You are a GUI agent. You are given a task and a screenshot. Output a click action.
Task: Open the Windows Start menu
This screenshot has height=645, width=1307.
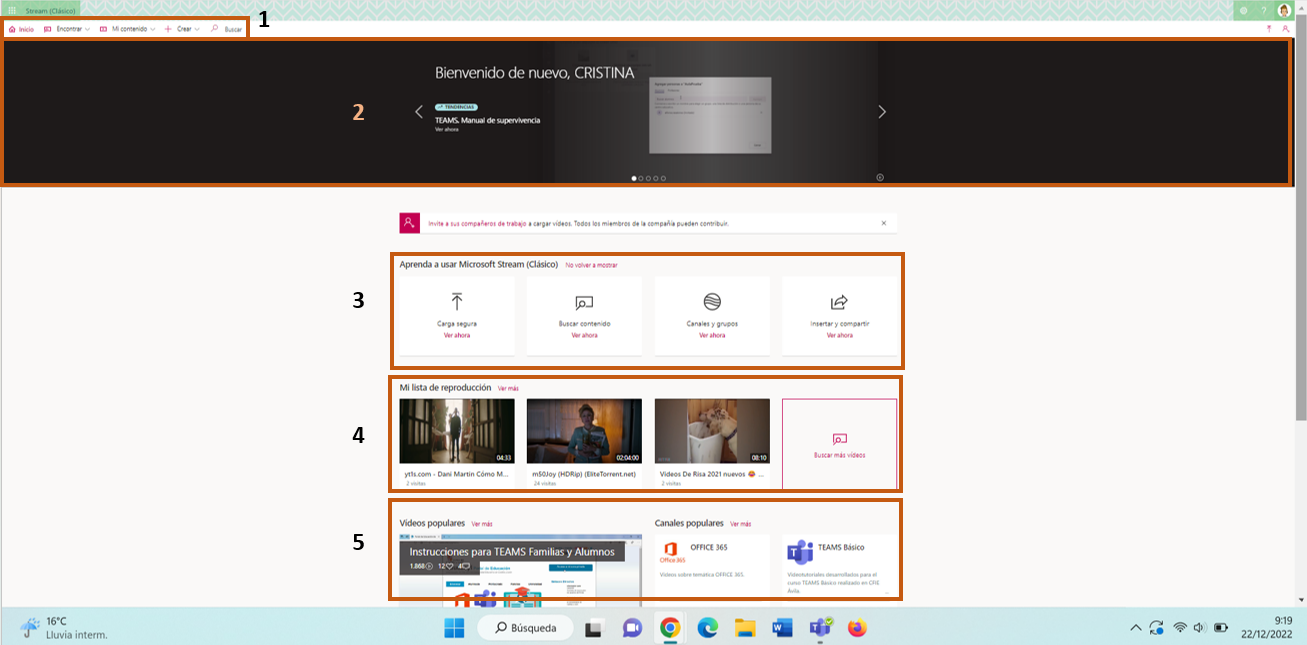coord(454,628)
